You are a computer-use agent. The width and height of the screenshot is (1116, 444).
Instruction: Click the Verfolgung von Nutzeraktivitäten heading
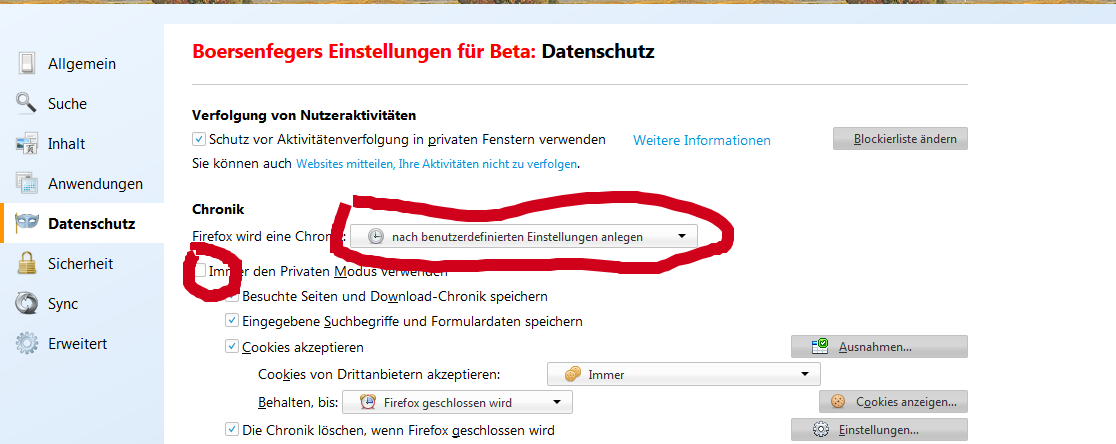pyautogui.click(x=304, y=115)
